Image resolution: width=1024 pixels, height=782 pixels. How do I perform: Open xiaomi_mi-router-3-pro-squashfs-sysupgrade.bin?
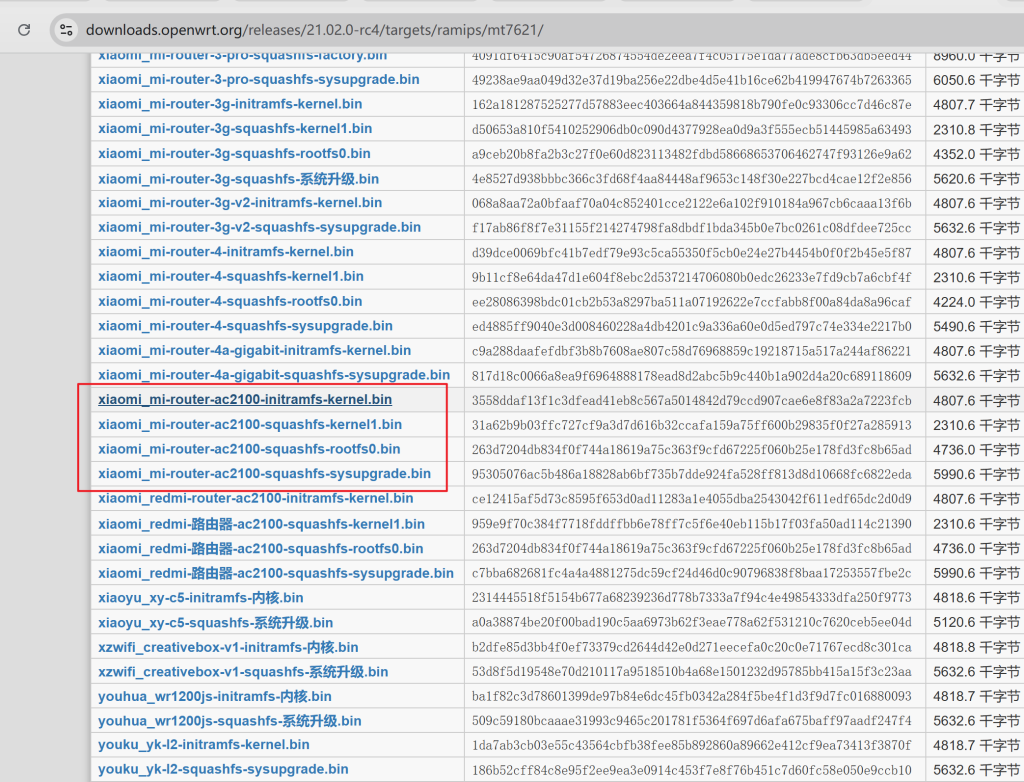click(258, 79)
